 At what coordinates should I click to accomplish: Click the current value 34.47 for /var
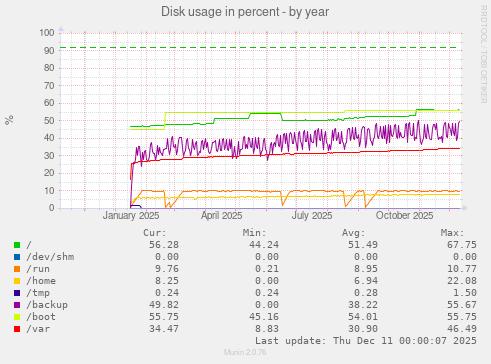point(164,329)
